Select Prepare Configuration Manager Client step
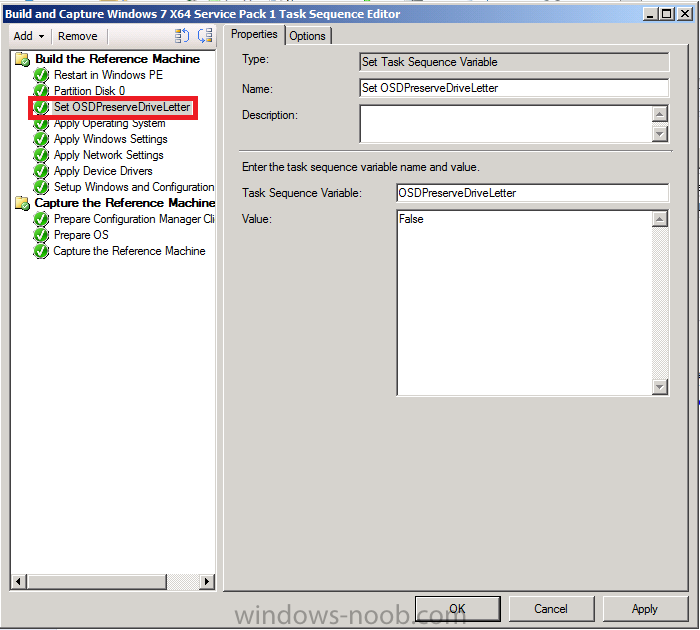The width and height of the screenshot is (700, 630). click(x=134, y=219)
